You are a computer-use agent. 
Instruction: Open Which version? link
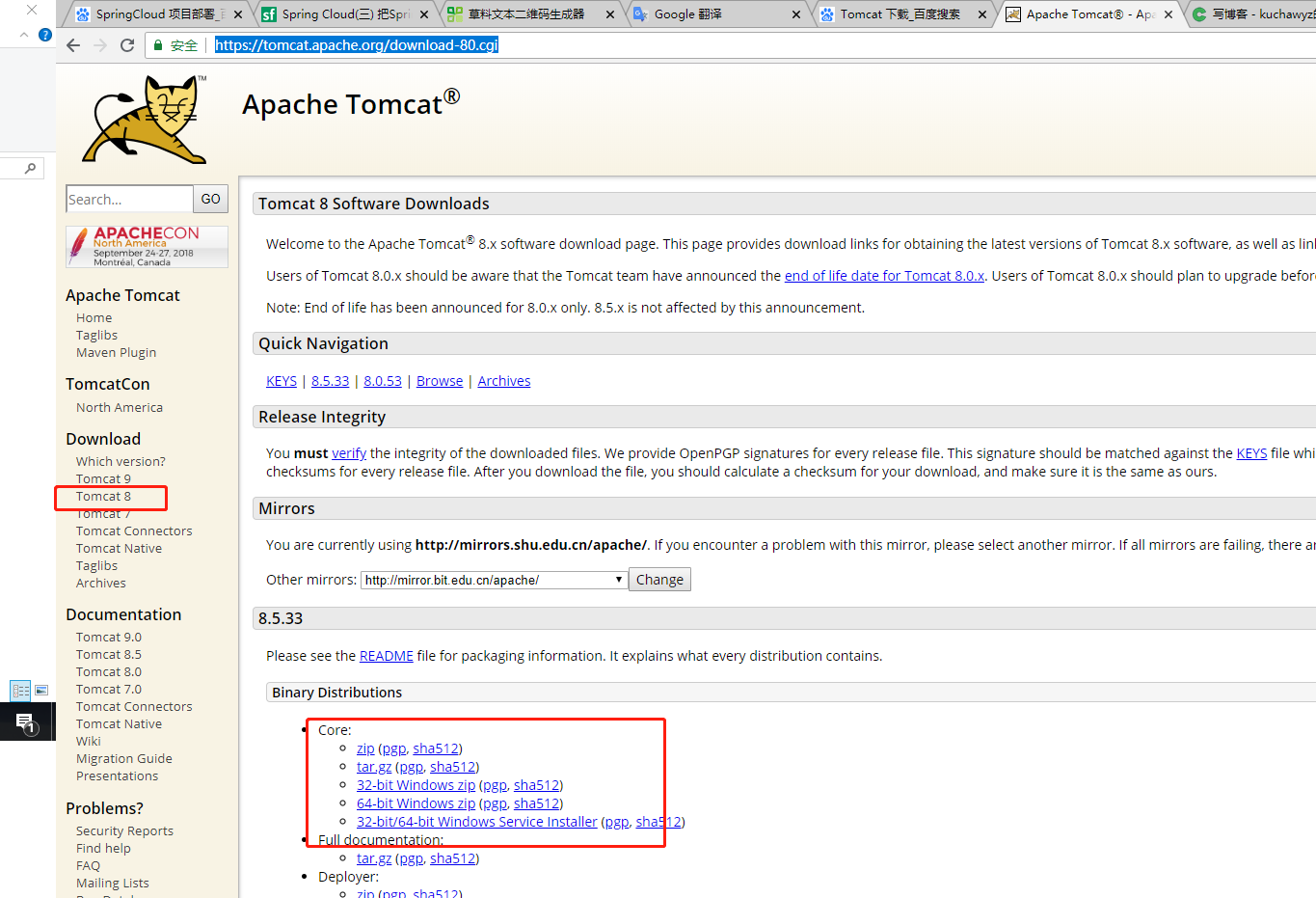click(x=121, y=462)
